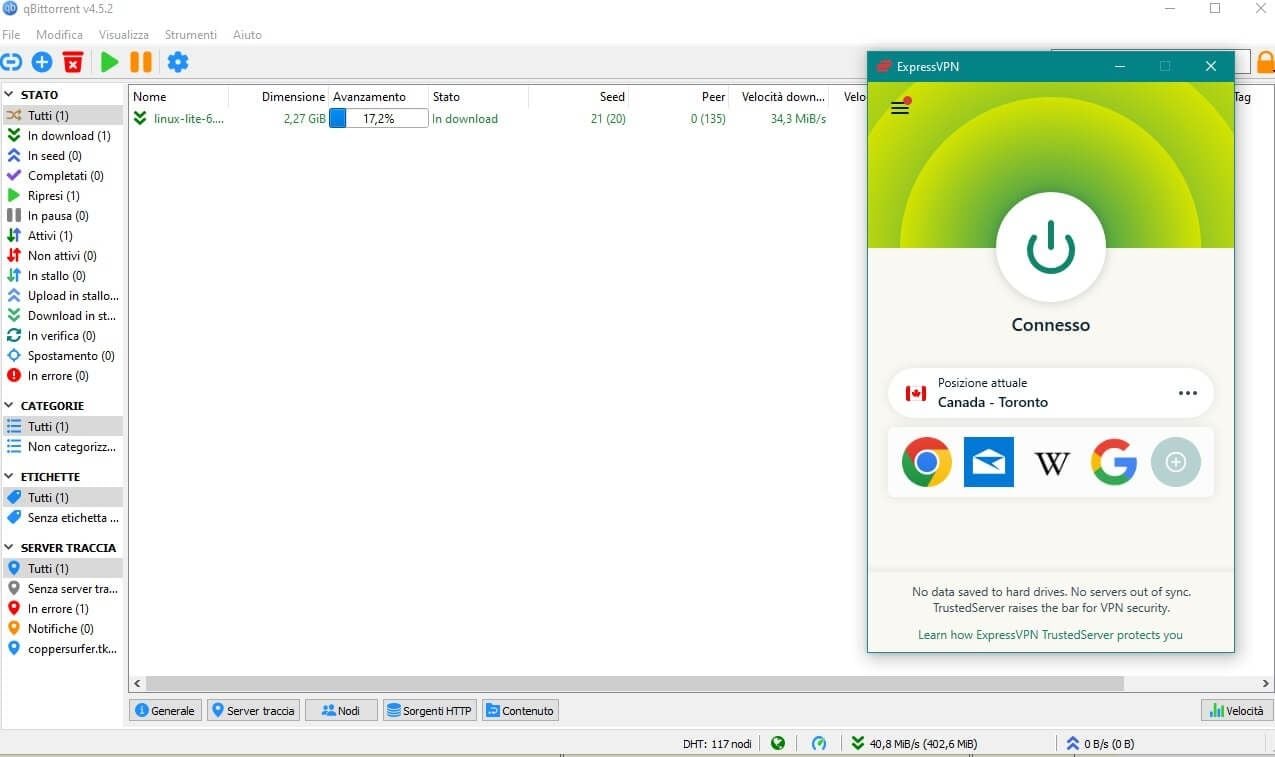Screen dimensions: 1275x757
Task: Click the orange lock icon in qBittorrent
Action: [x=1266, y=63]
